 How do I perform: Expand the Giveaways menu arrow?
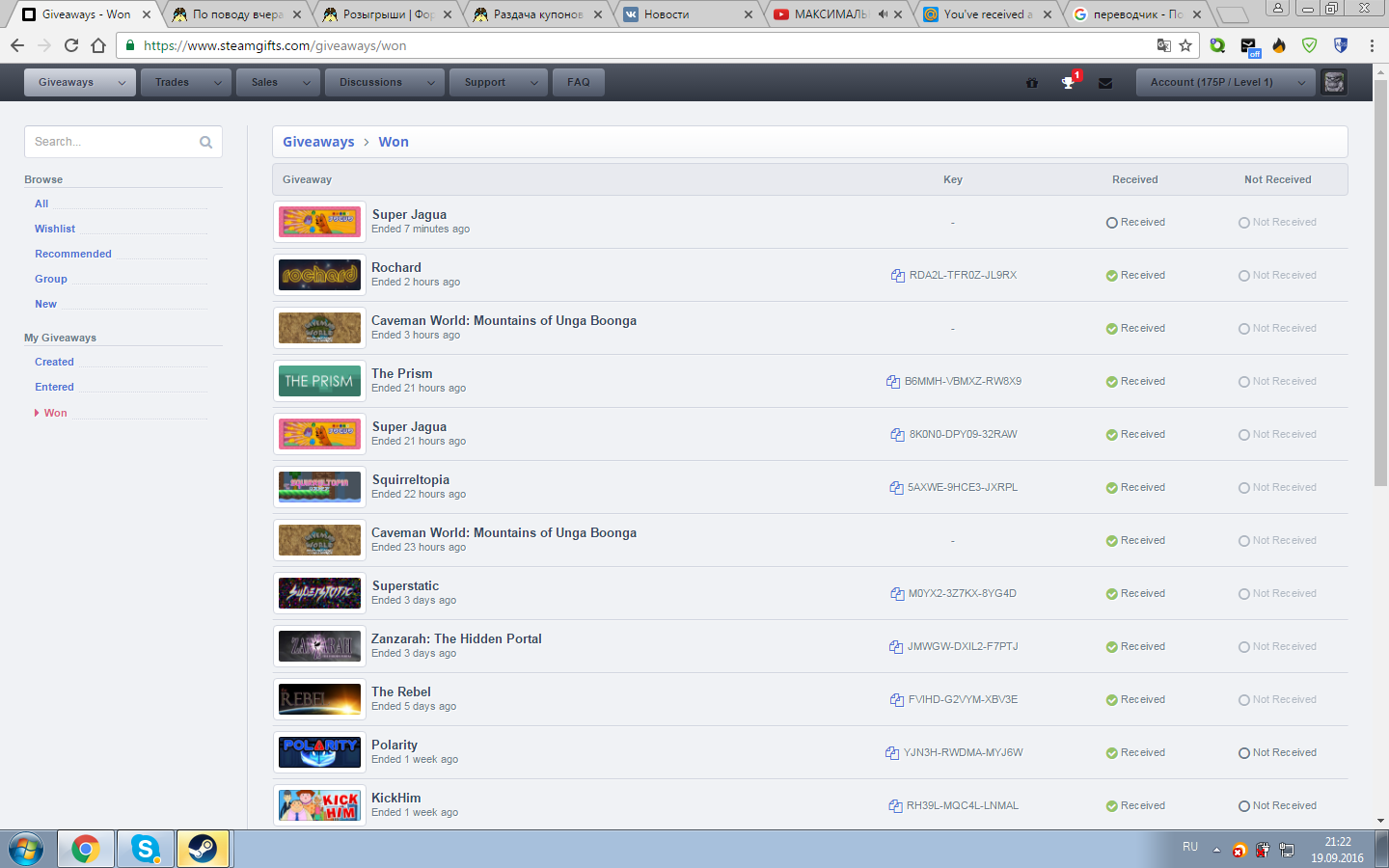pyautogui.click(x=122, y=83)
